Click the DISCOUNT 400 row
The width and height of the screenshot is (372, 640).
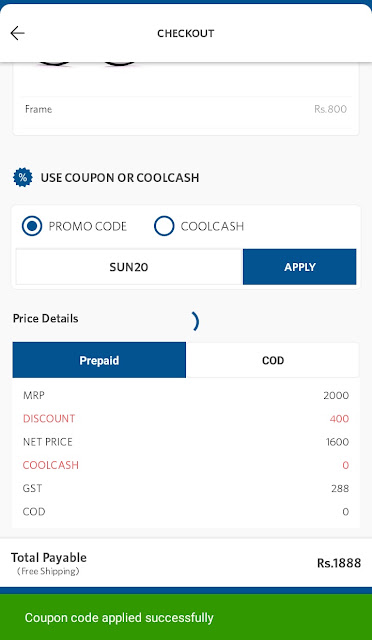tap(186, 419)
